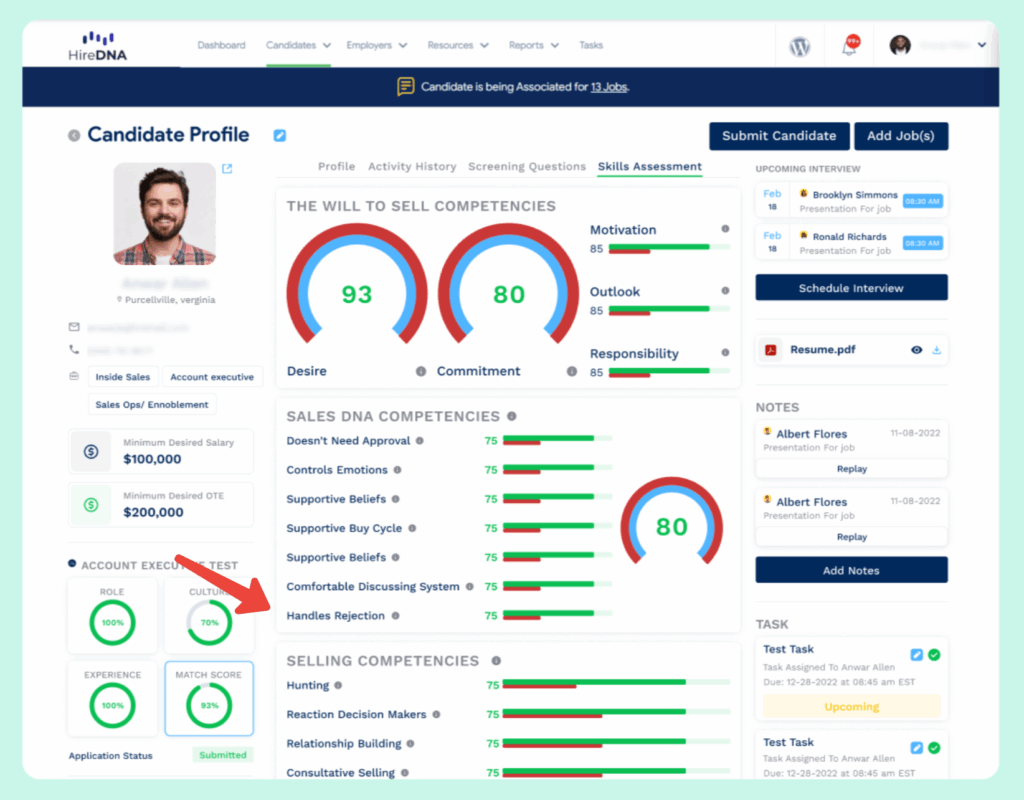Expand the Candidates dropdown menu
This screenshot has width=1024, height=800.
(x=298, y=45)
